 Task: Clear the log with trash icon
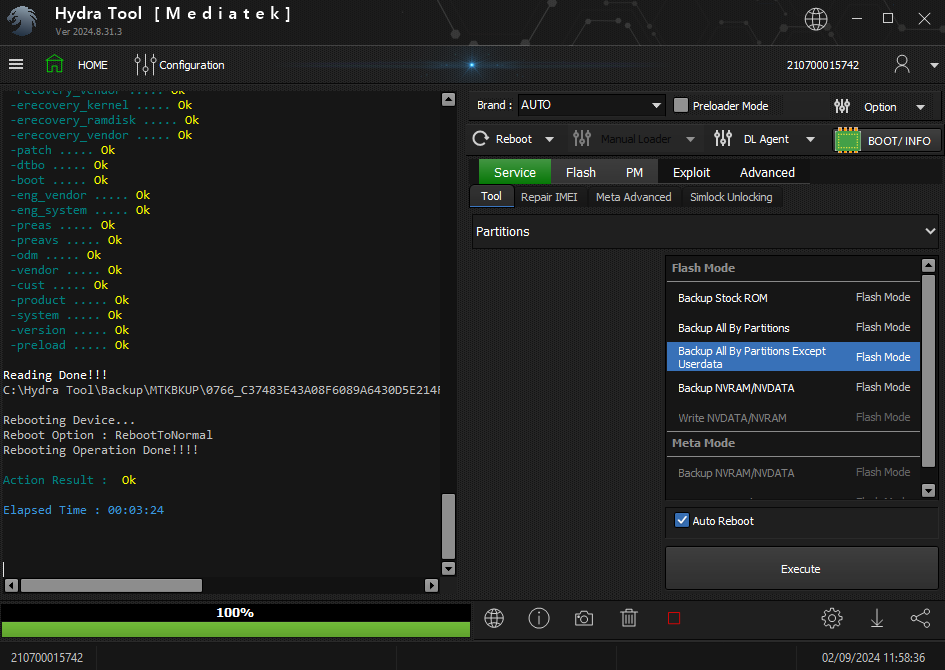pyautogui.click(x=629, y=618)
